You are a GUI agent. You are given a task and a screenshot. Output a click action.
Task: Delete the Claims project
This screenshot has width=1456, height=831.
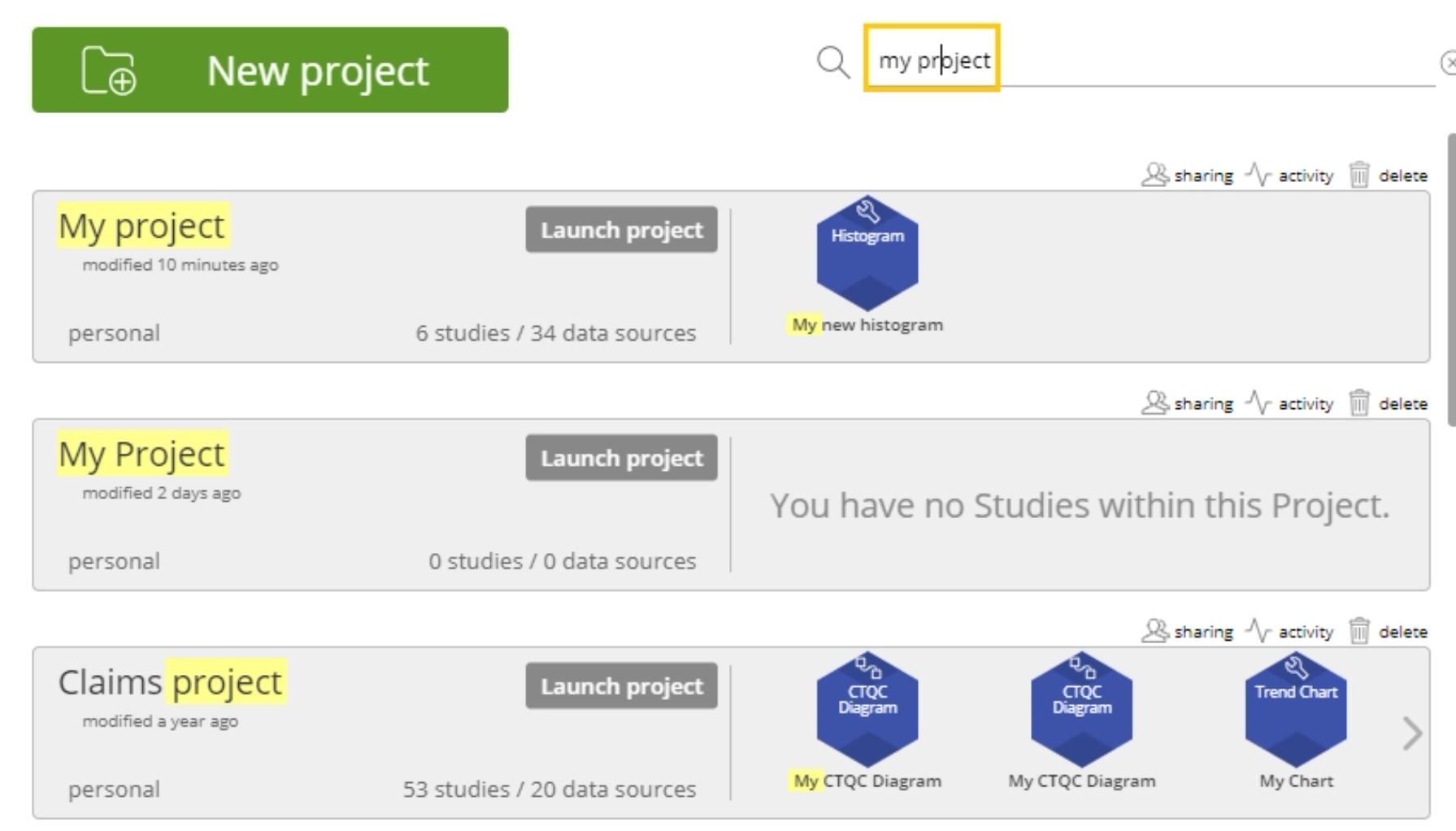pos(1389,632)
